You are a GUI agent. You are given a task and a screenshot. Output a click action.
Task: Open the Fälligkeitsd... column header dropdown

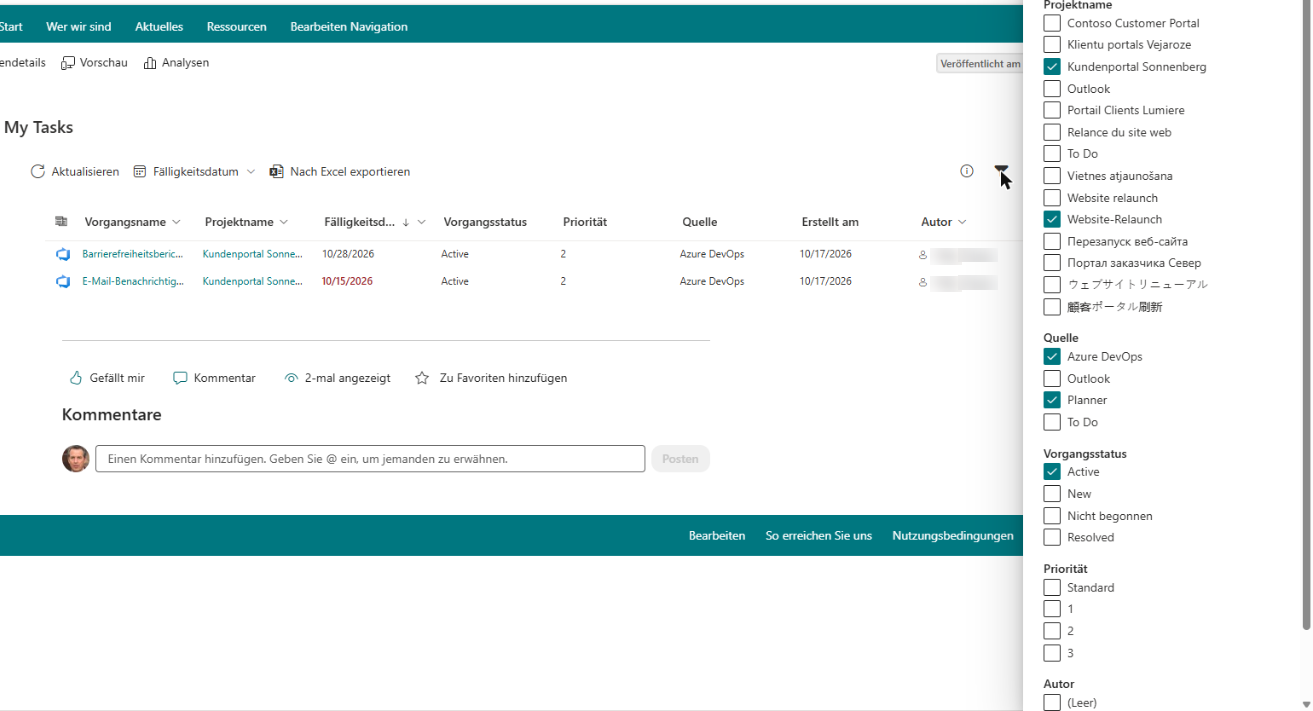422,222
